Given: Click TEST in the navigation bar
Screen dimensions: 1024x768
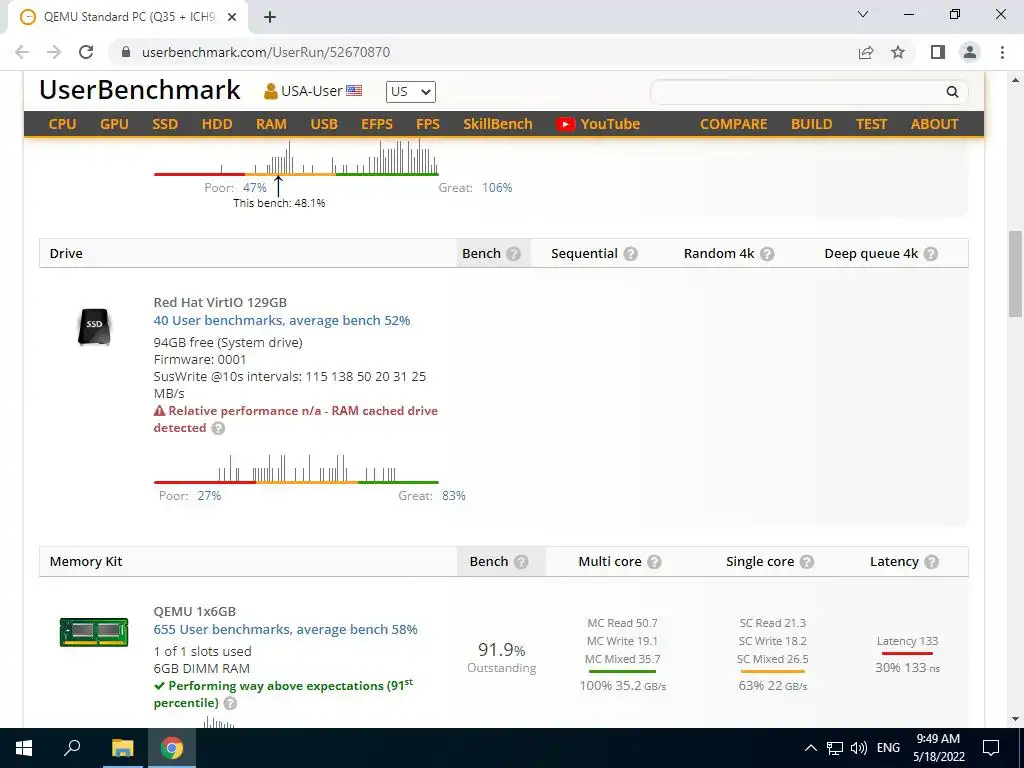Looking at the screenshot, I should [x=871, y=124].
